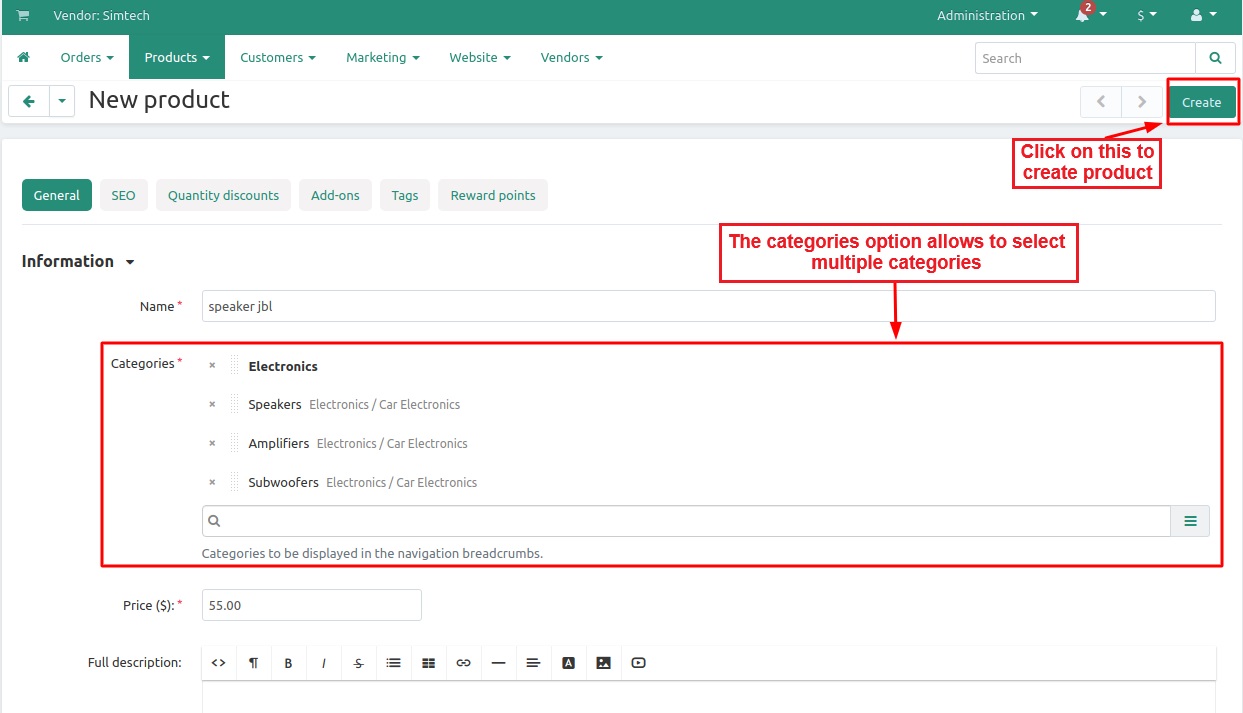Open the Quantity discounts tab
Image resolution: width=1243 pixels, height=713 pixels.
[x=223, y=195]
